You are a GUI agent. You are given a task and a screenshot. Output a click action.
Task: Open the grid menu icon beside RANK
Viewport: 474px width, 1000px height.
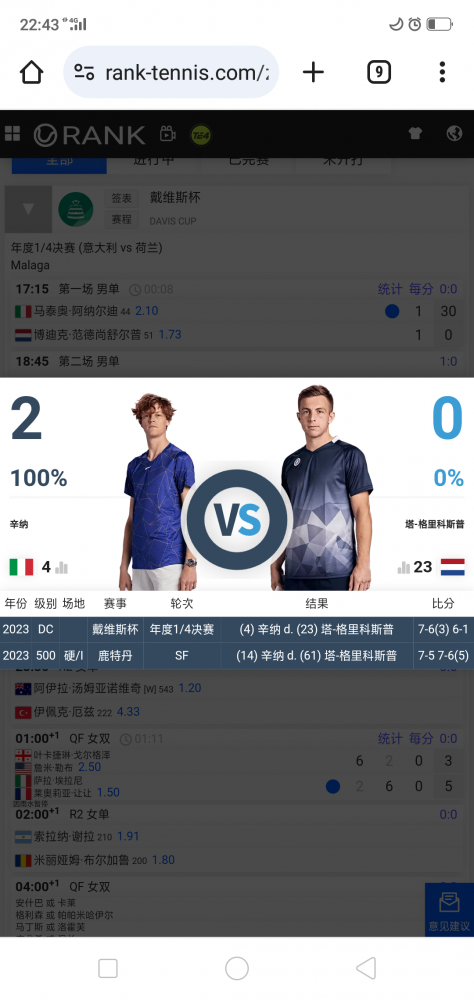pyautogui.click(x=12, y=134)
